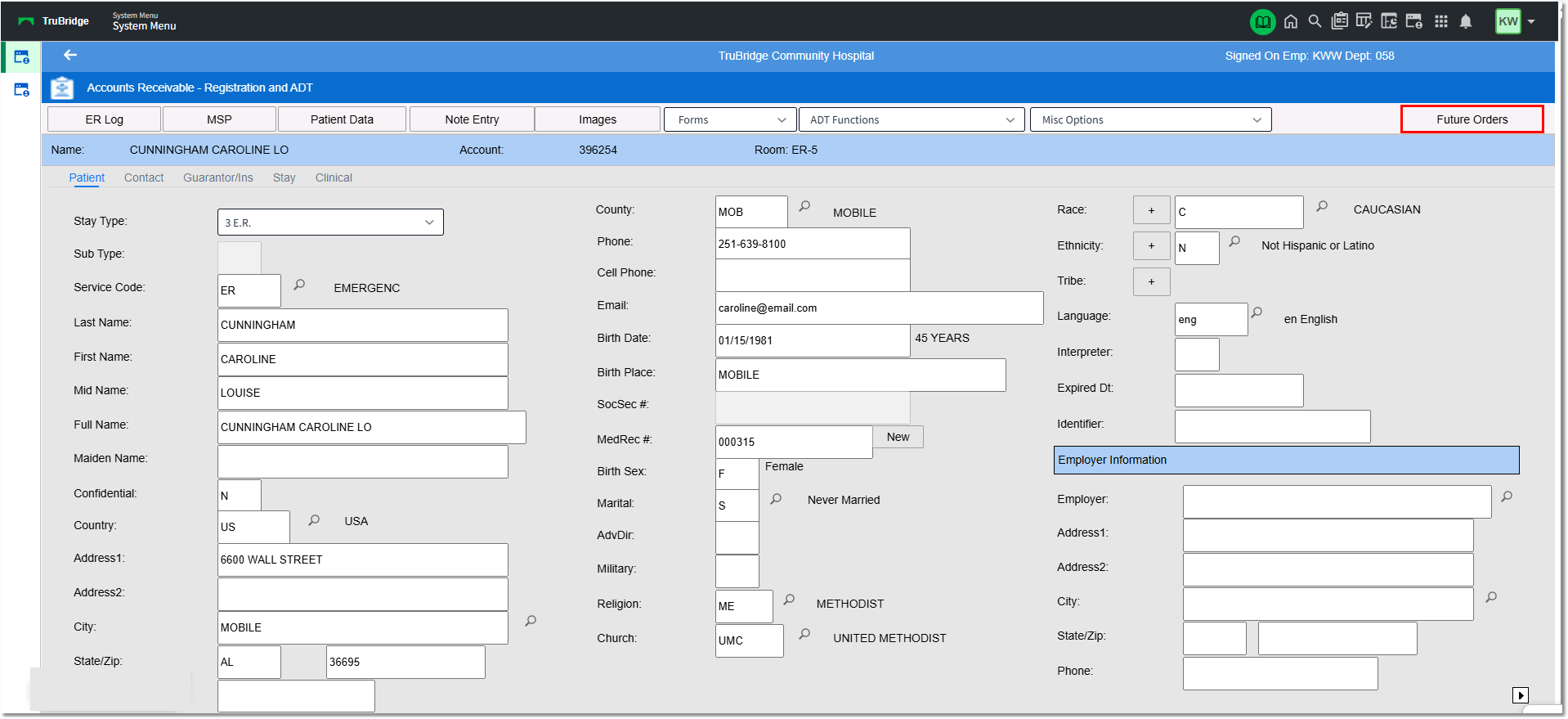
Task: Open the Stay Type dropdown
Action: 330,222
